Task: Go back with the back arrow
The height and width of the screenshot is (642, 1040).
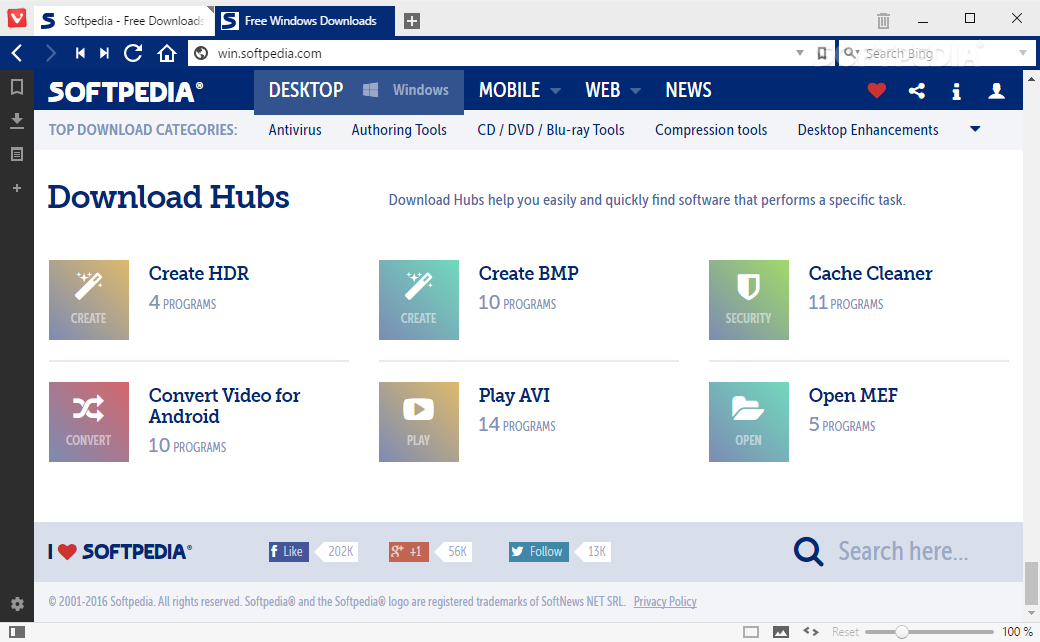Action: click(x=17, y=53)
